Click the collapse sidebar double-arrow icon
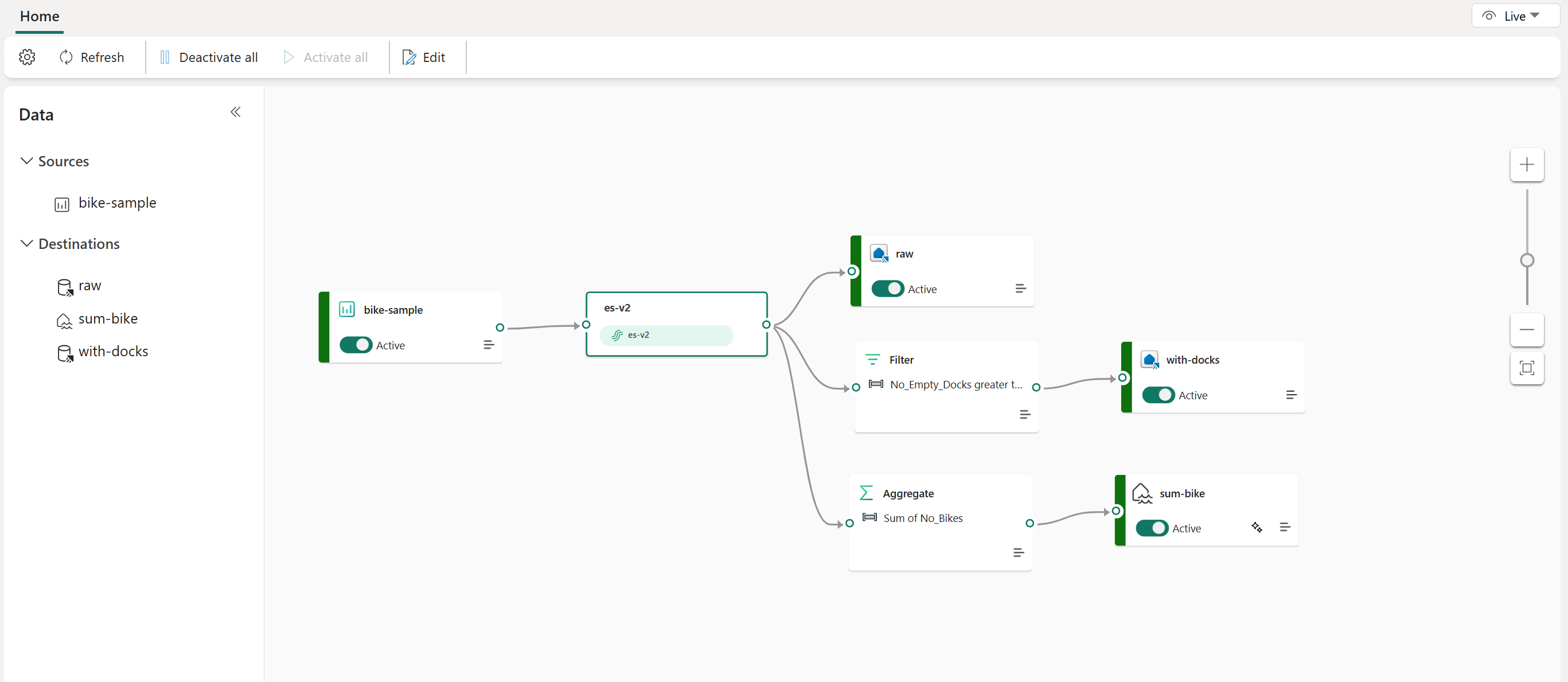The width and height of the screenshot is (1568, 682). 235,112
